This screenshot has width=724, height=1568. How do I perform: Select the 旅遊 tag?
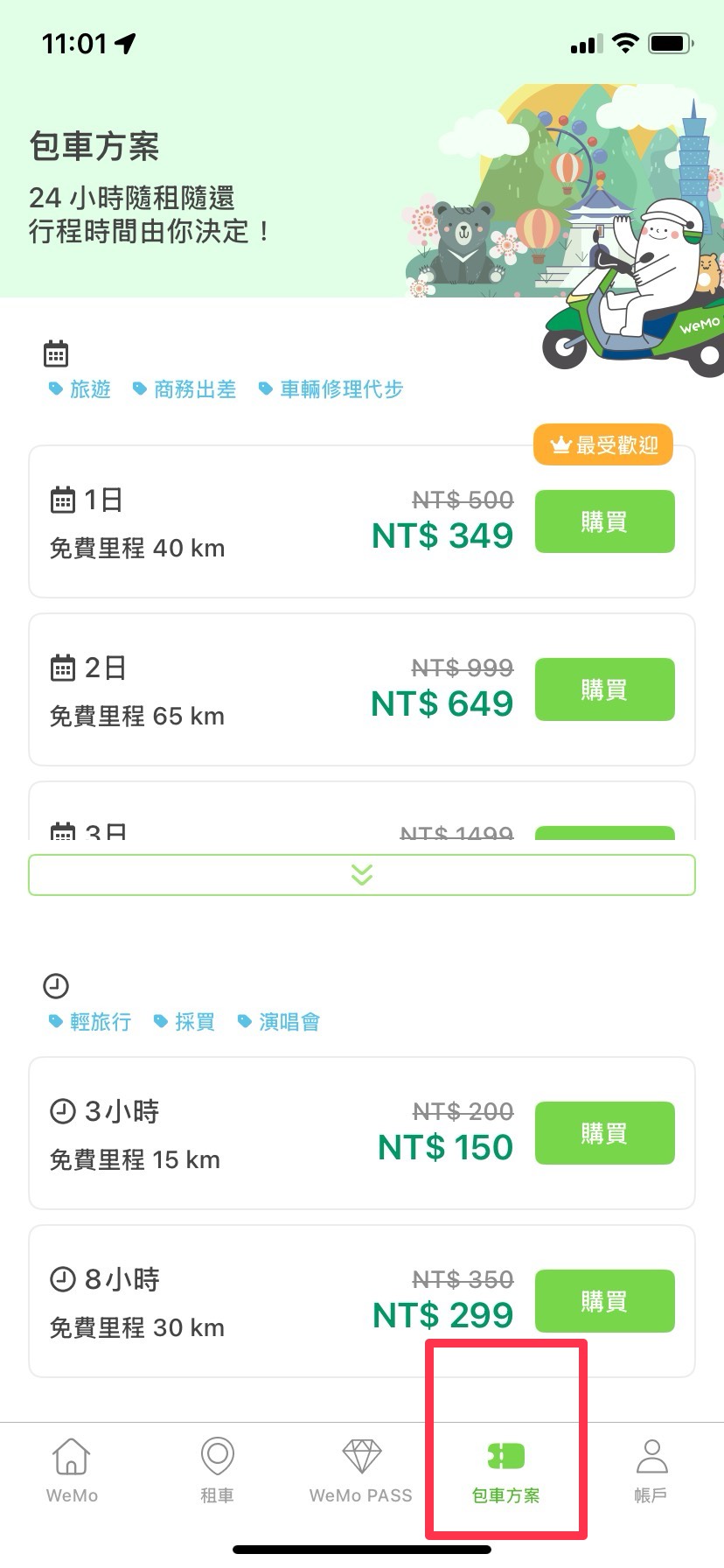click(x=80, y=389)
